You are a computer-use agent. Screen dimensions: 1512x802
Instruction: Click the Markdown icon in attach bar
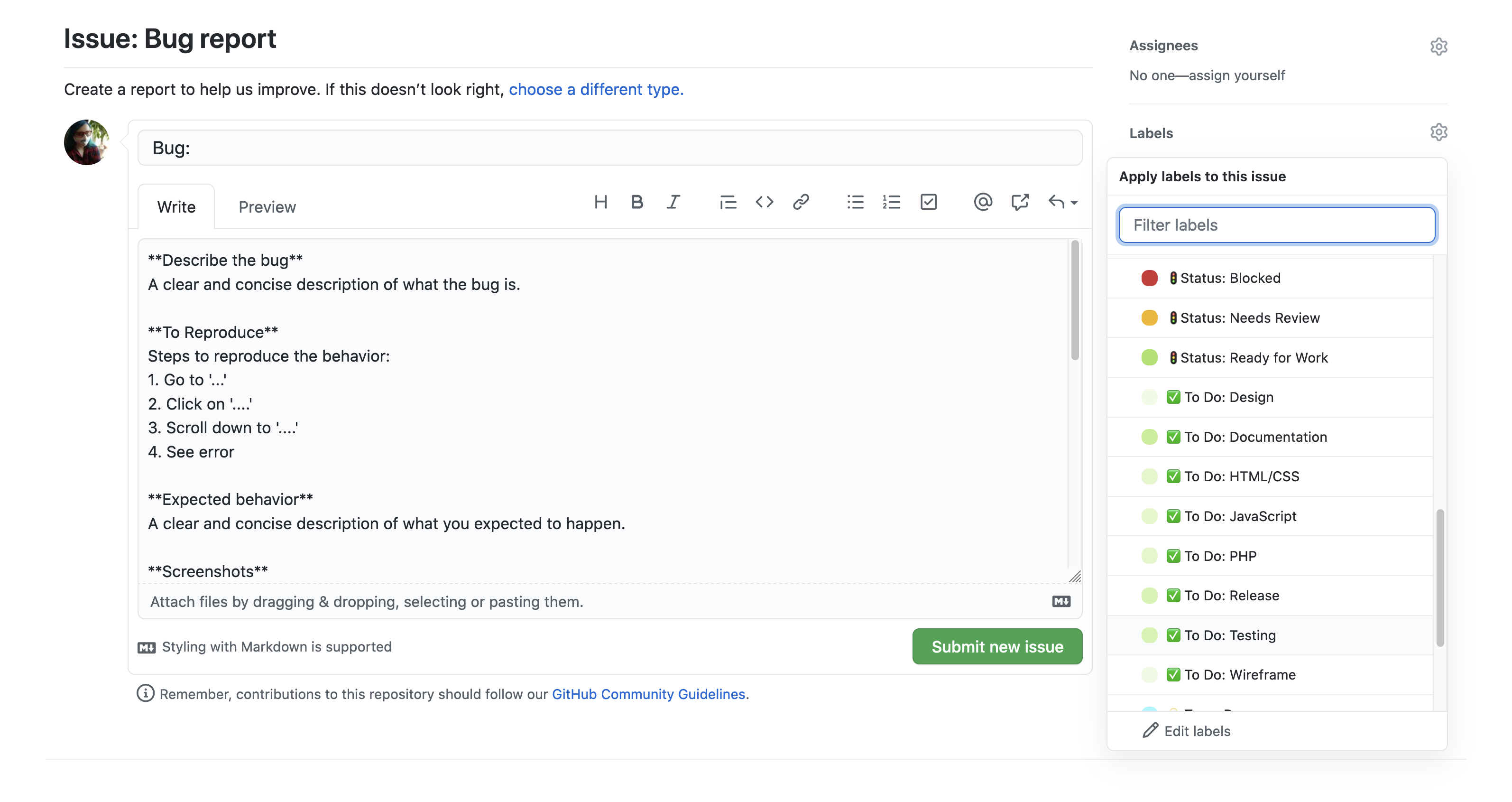pyautogui.click(x=1061, y=602)
